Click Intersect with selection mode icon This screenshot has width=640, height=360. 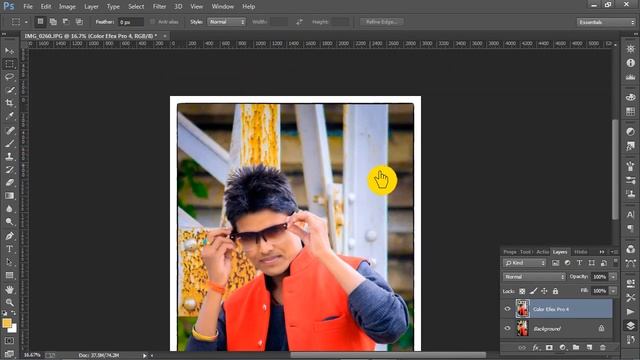(x=79, y=22)
